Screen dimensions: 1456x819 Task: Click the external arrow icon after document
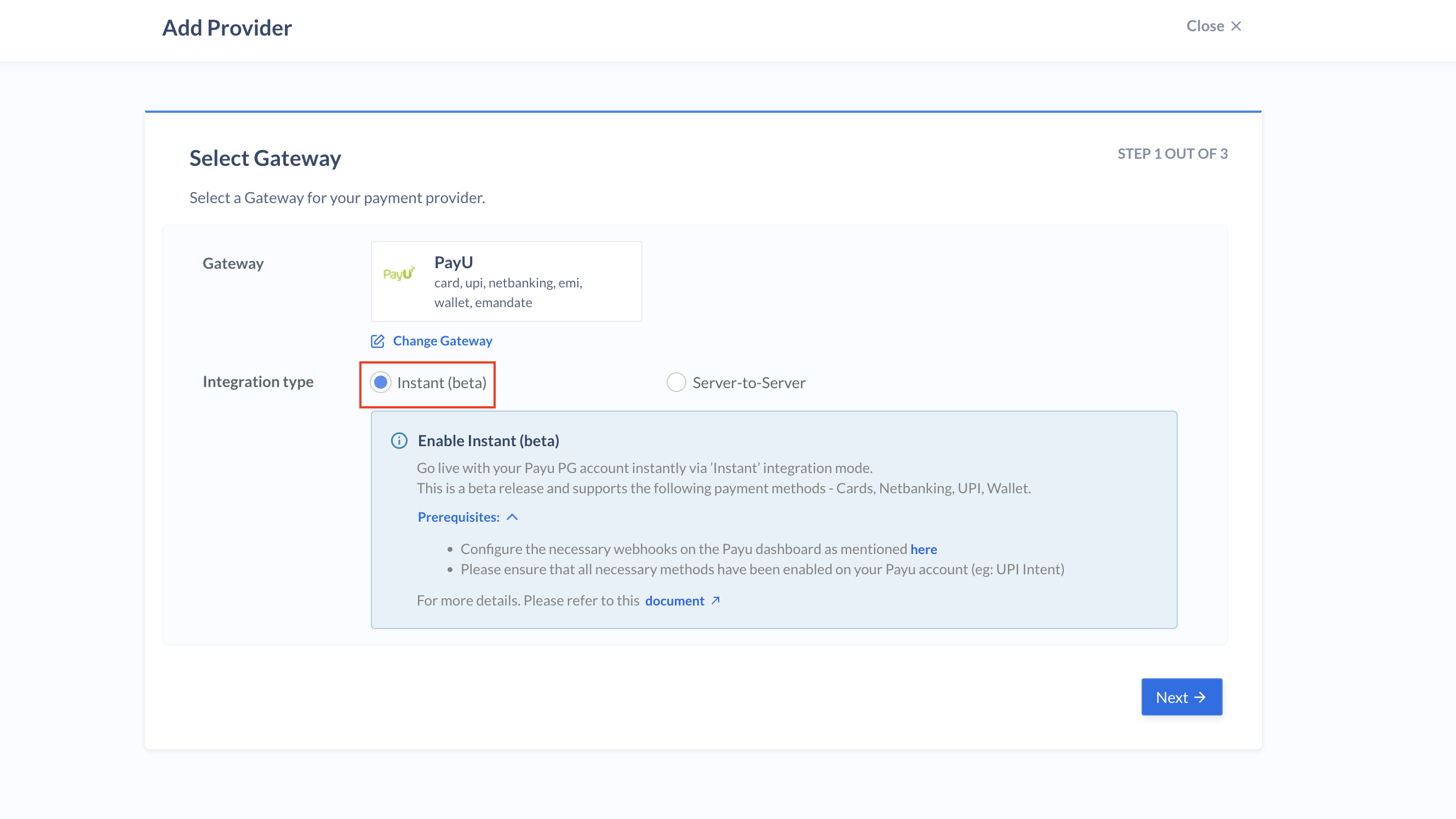click(715, 601)
